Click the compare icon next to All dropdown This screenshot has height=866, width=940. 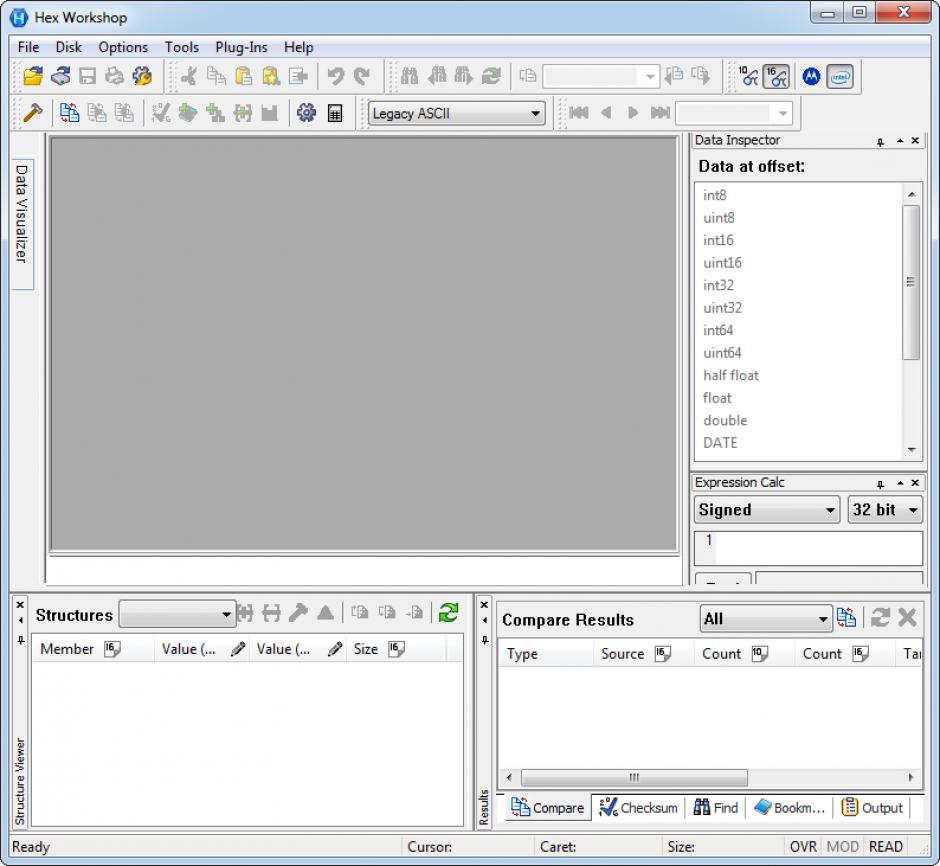[x=846, y=617]
